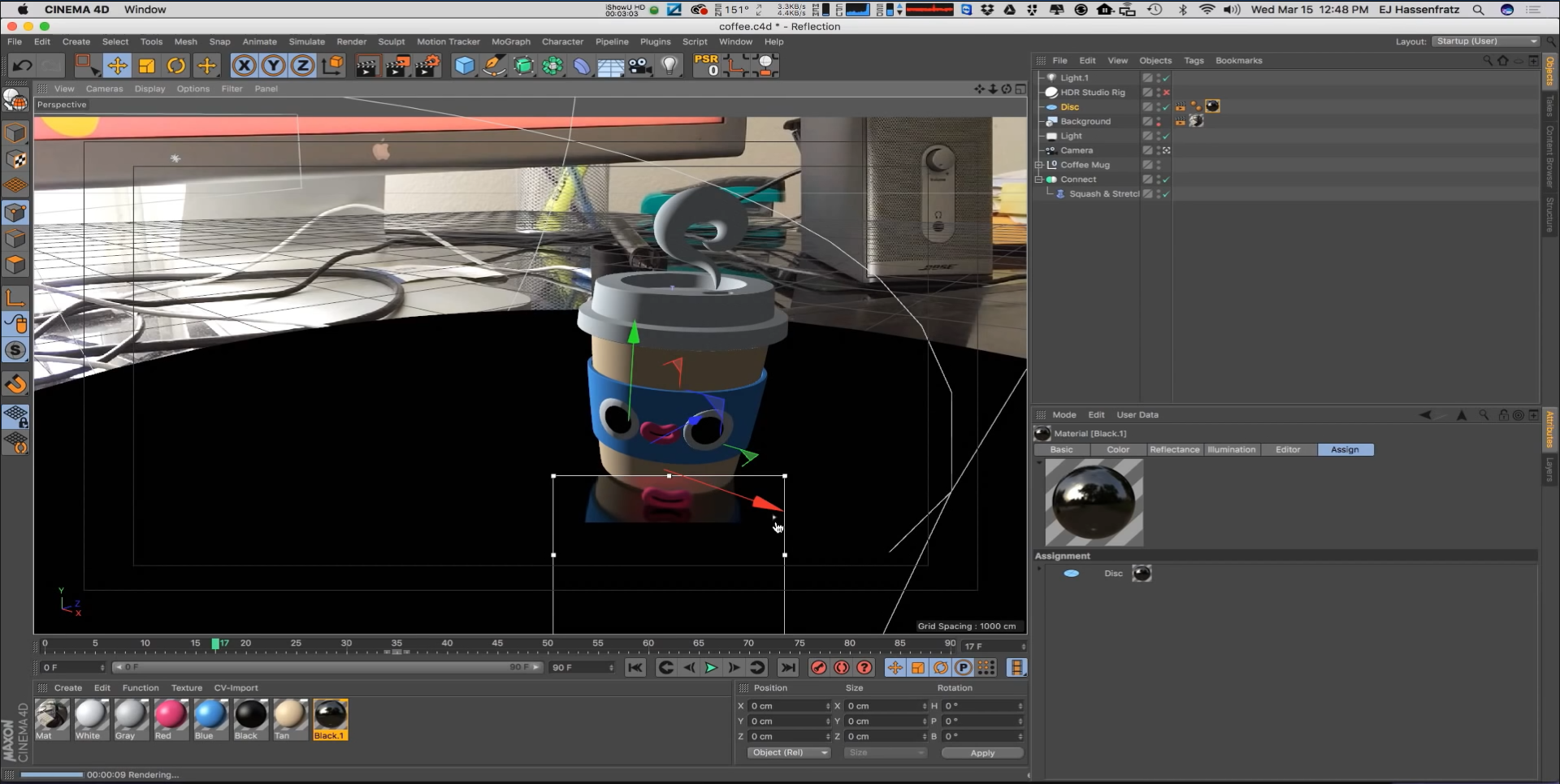Enable Texture mode in left toolbar
The height and width of the screenshot is (784, 1560).
click(x=15, y=159)
